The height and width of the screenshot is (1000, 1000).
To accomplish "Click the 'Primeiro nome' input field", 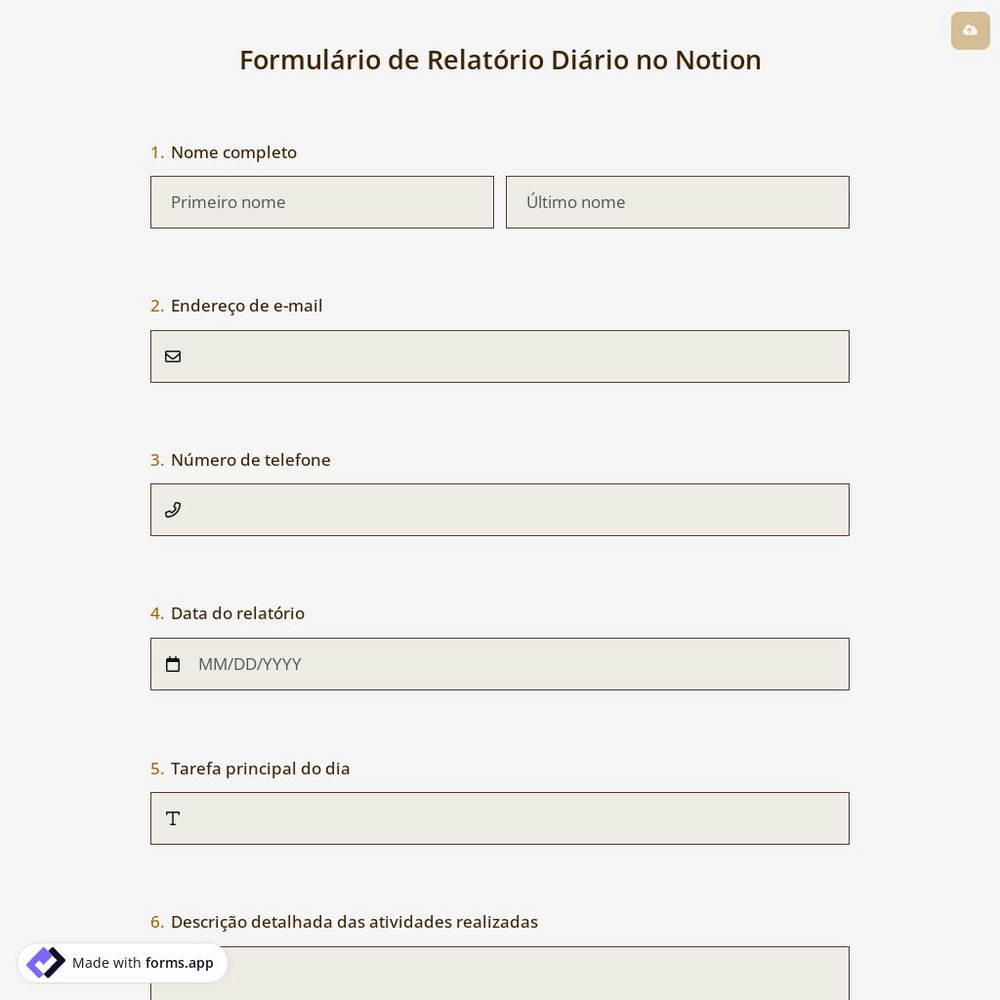I will tap(322, 202).
